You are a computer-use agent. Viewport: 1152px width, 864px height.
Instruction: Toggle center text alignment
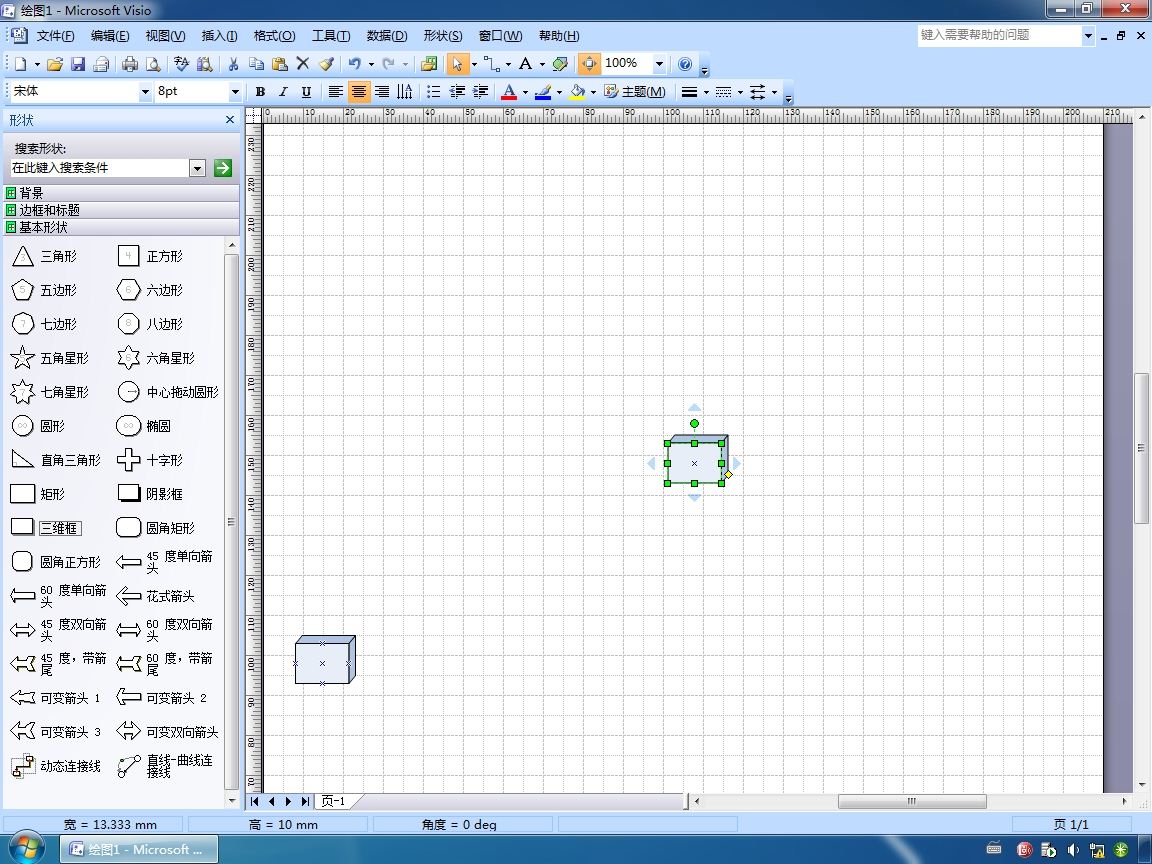tap(359, 92)
